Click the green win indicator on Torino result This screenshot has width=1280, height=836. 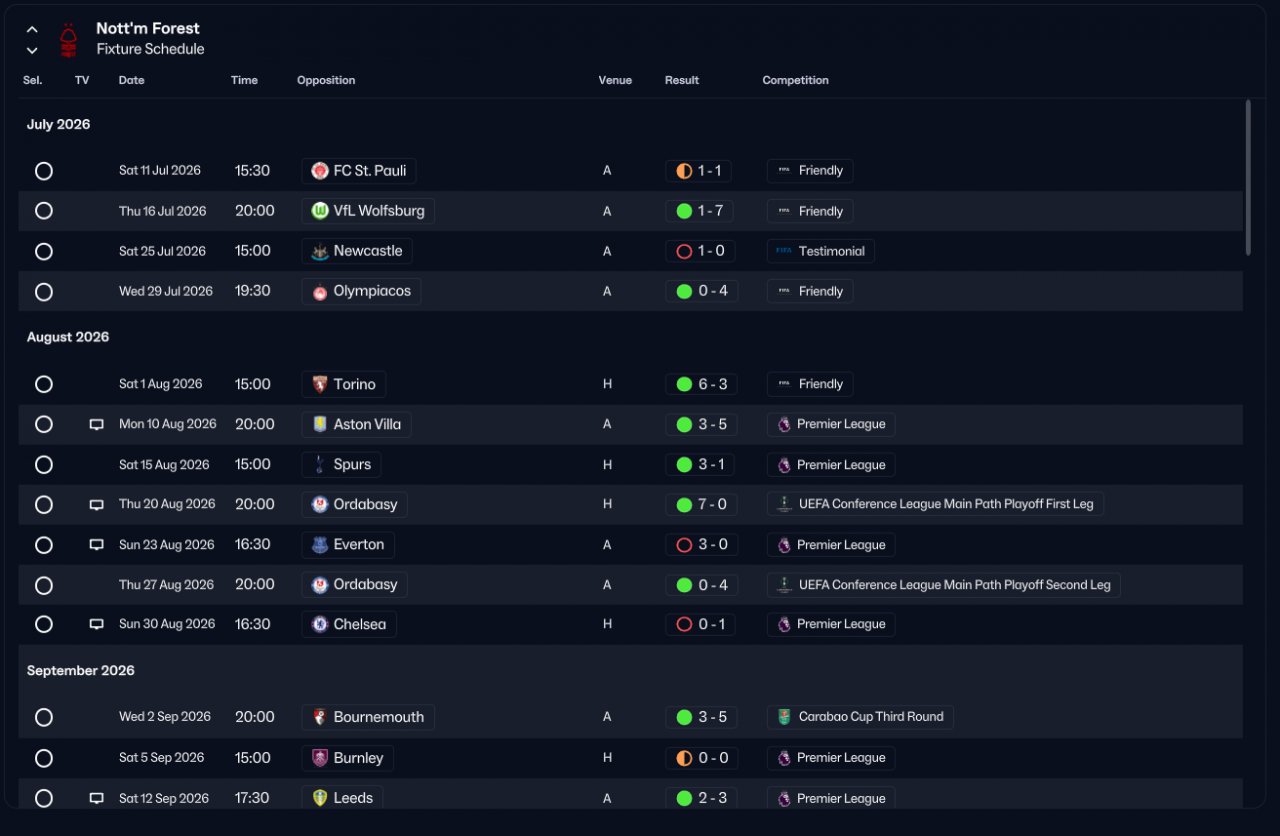point(684,384)
